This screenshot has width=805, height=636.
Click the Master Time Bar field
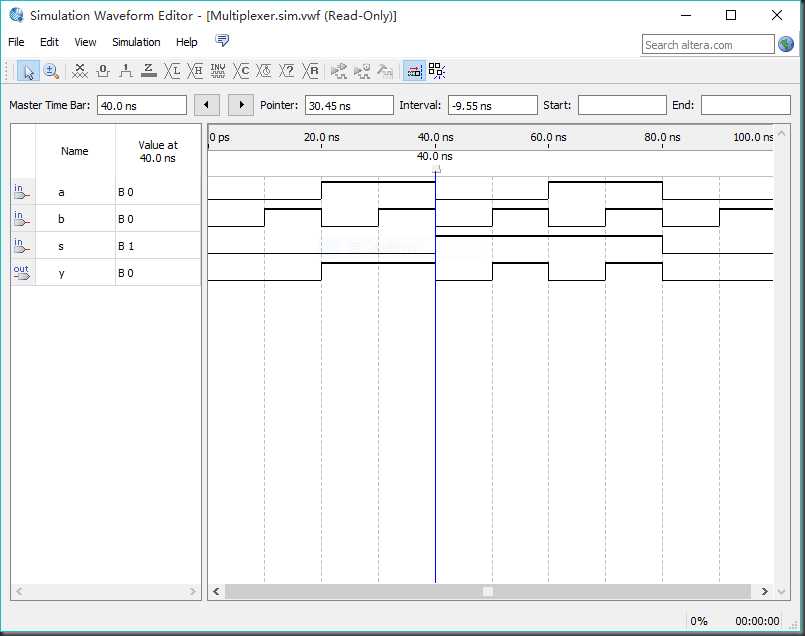[142, 105]
